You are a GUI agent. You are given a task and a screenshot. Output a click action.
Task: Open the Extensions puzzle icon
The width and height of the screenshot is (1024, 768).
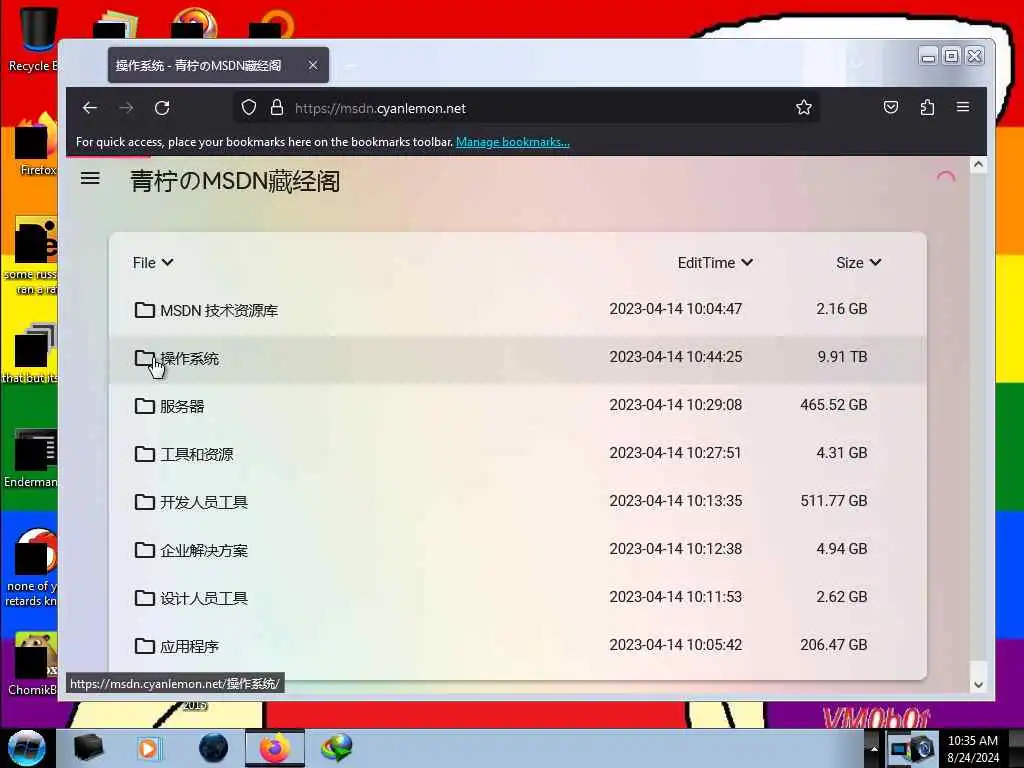(x=927, y=107)
